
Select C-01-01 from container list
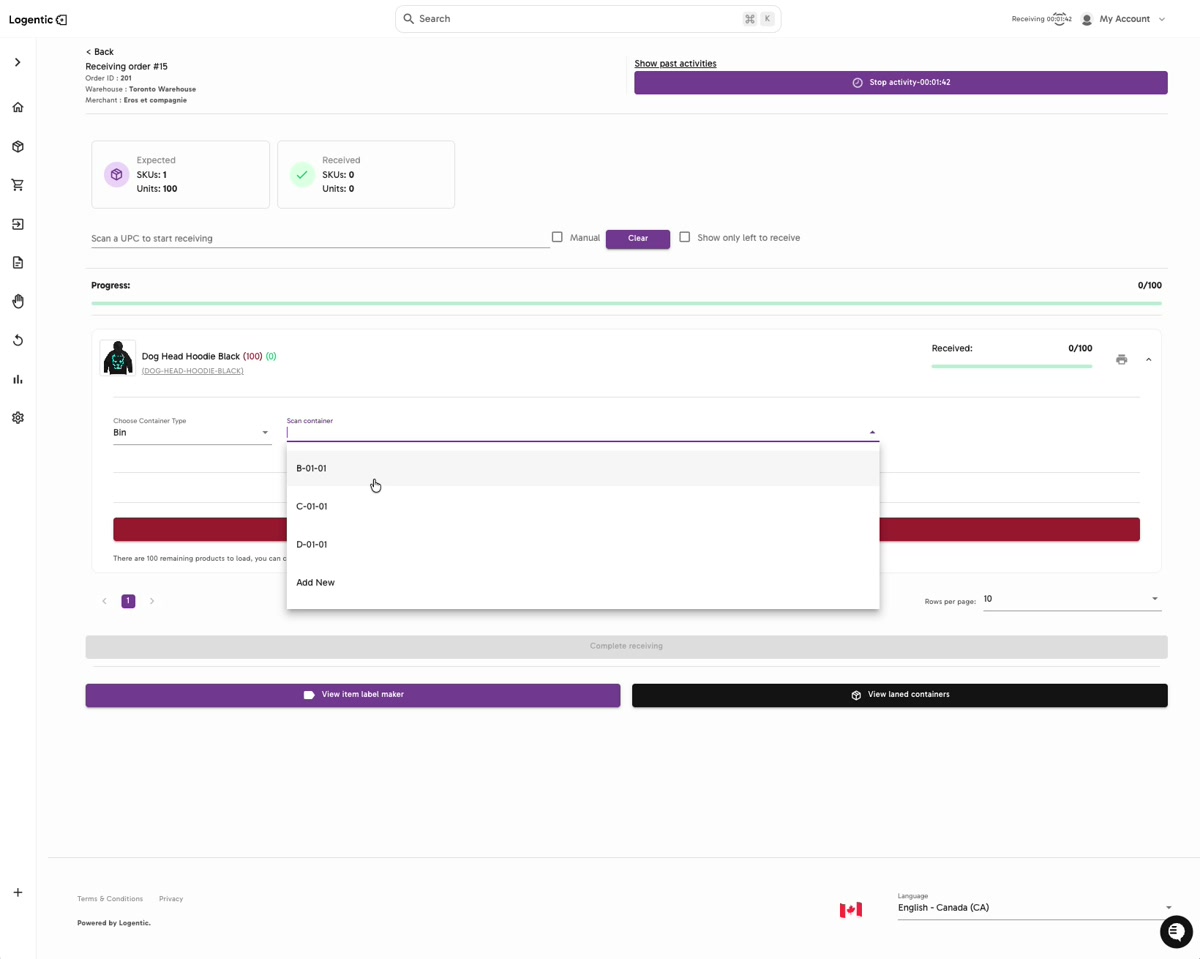click(583, 506)
